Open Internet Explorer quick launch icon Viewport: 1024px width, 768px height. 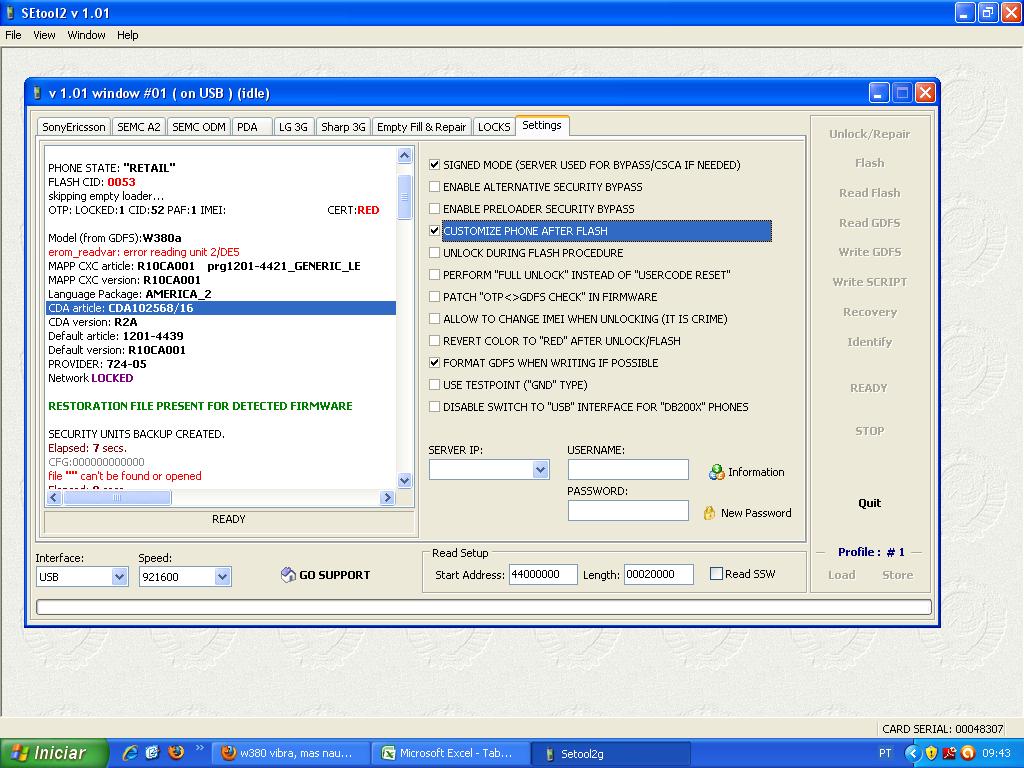[130, 753]
